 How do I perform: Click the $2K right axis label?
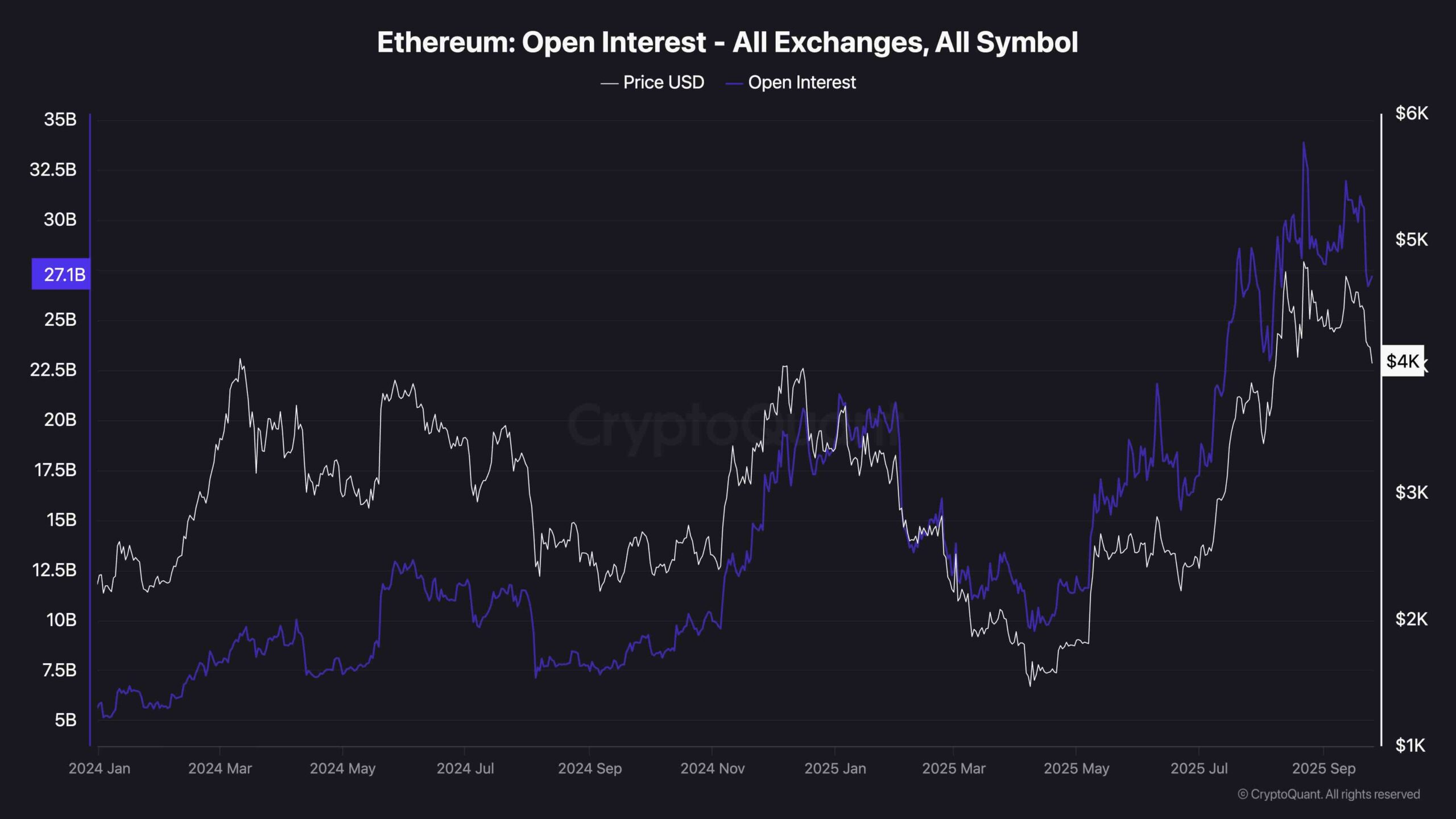[x=1411, y=619]
